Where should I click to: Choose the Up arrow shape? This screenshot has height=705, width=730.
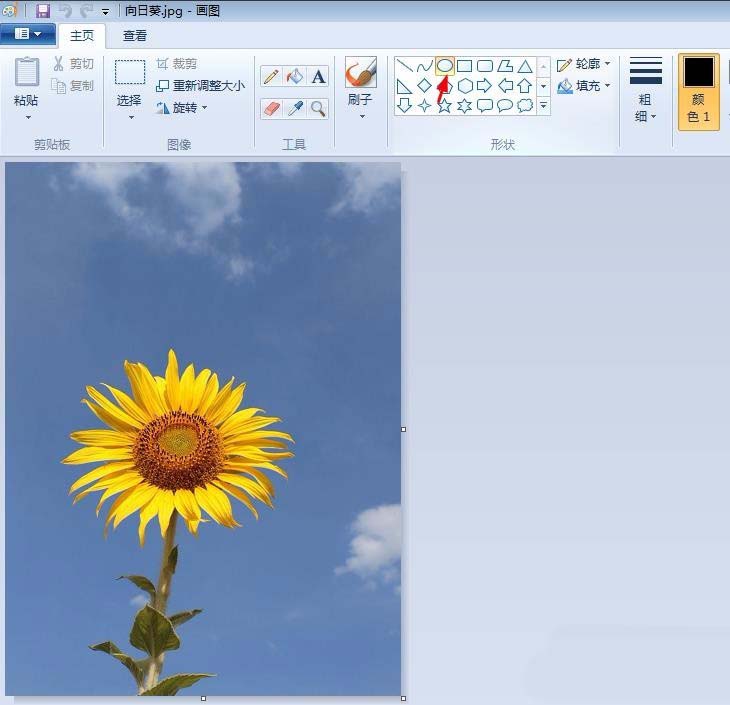(x=525, y=86)
